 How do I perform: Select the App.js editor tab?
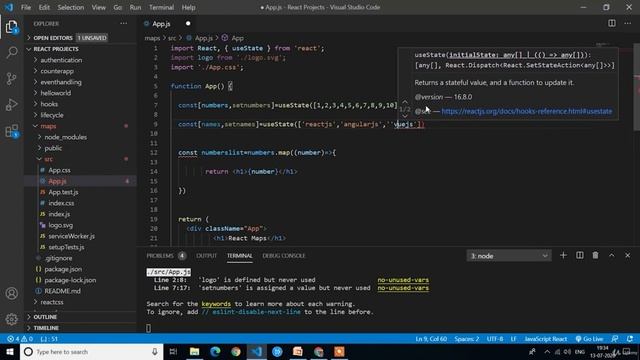tap(167, 24)
